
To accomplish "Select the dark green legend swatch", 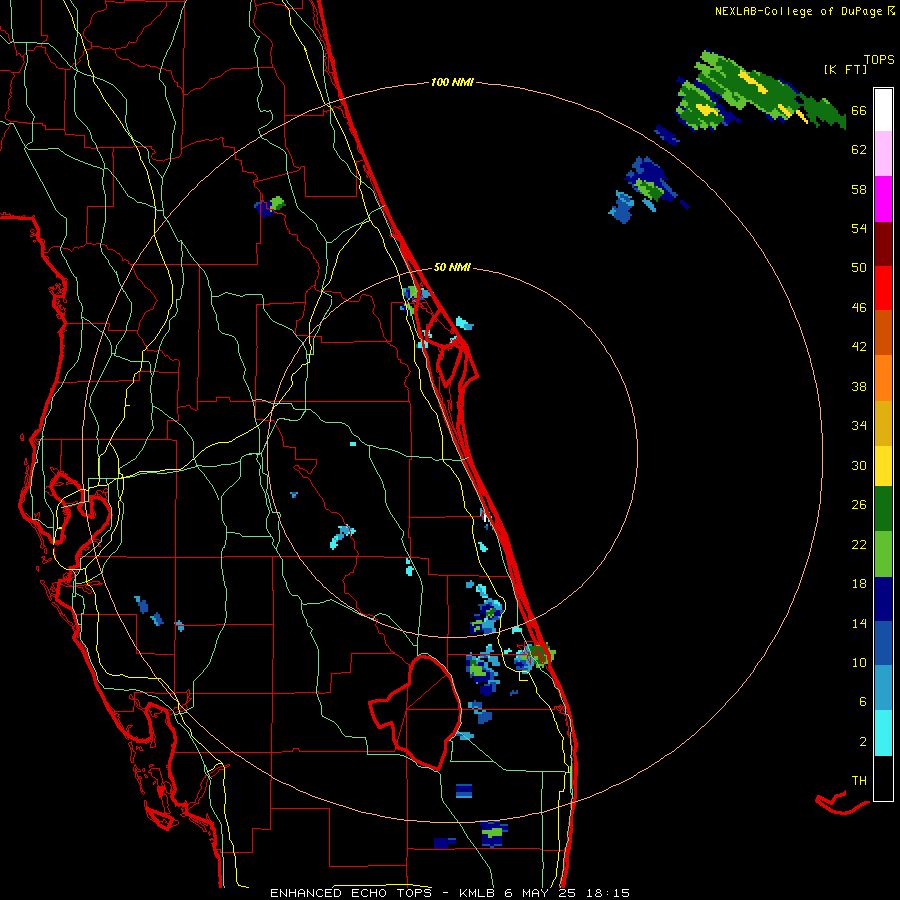I will tap(883, 509).
